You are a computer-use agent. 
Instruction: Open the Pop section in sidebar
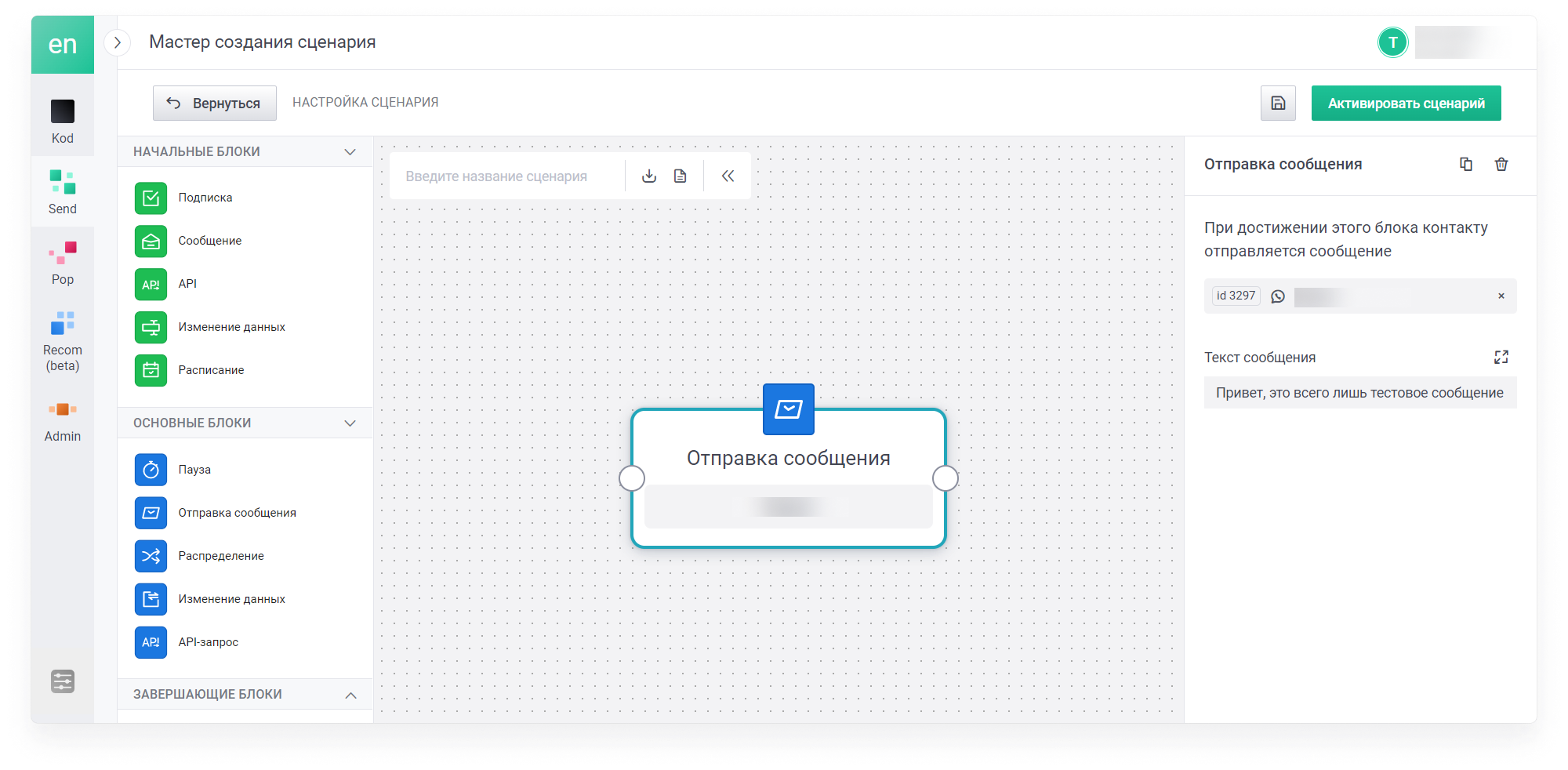pos(63,263)
